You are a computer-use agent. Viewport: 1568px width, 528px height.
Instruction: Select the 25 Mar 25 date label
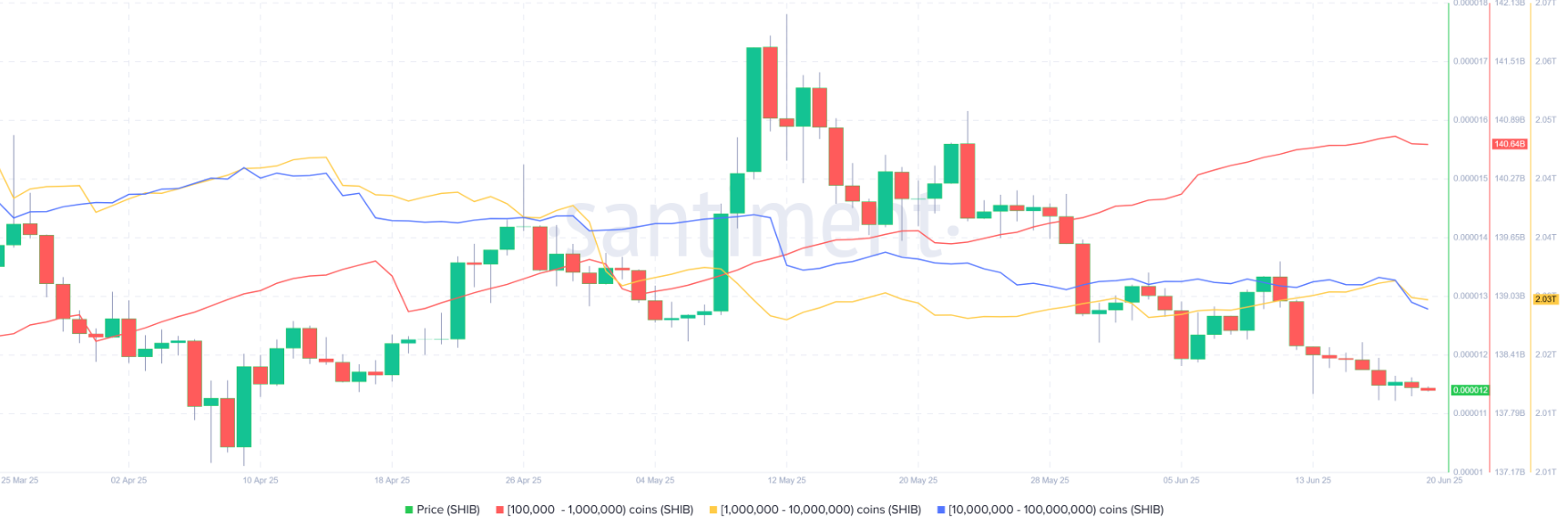pyautogui.click(x=20, y=480)
